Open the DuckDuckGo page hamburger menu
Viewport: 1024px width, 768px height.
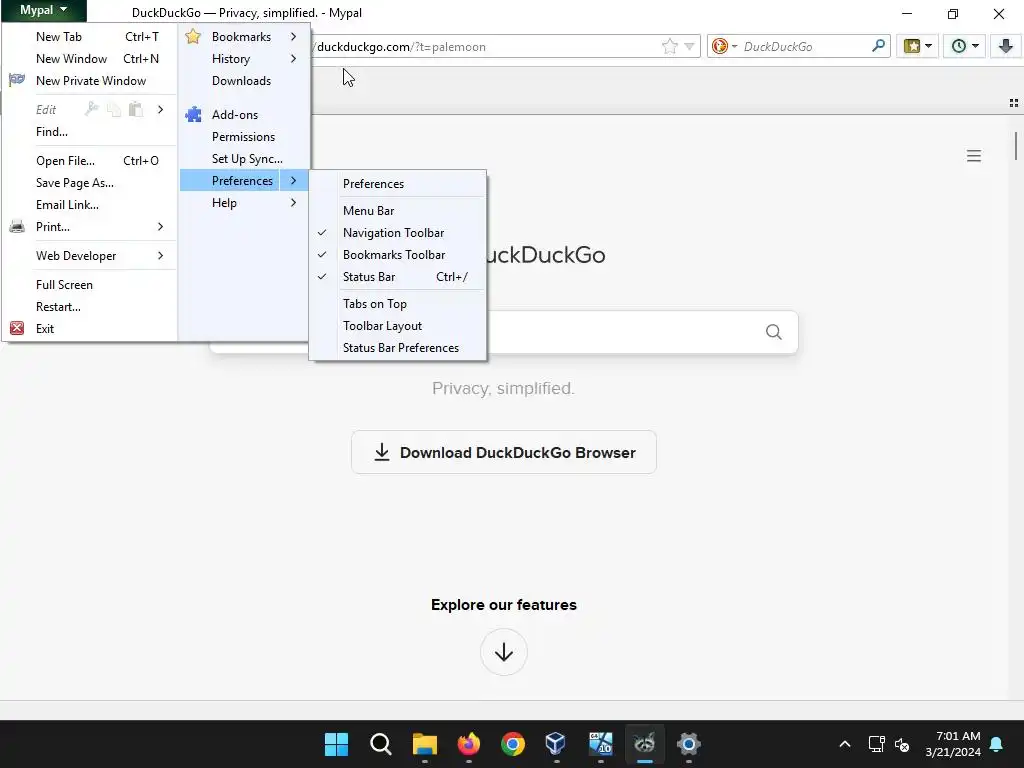[974, 156]
